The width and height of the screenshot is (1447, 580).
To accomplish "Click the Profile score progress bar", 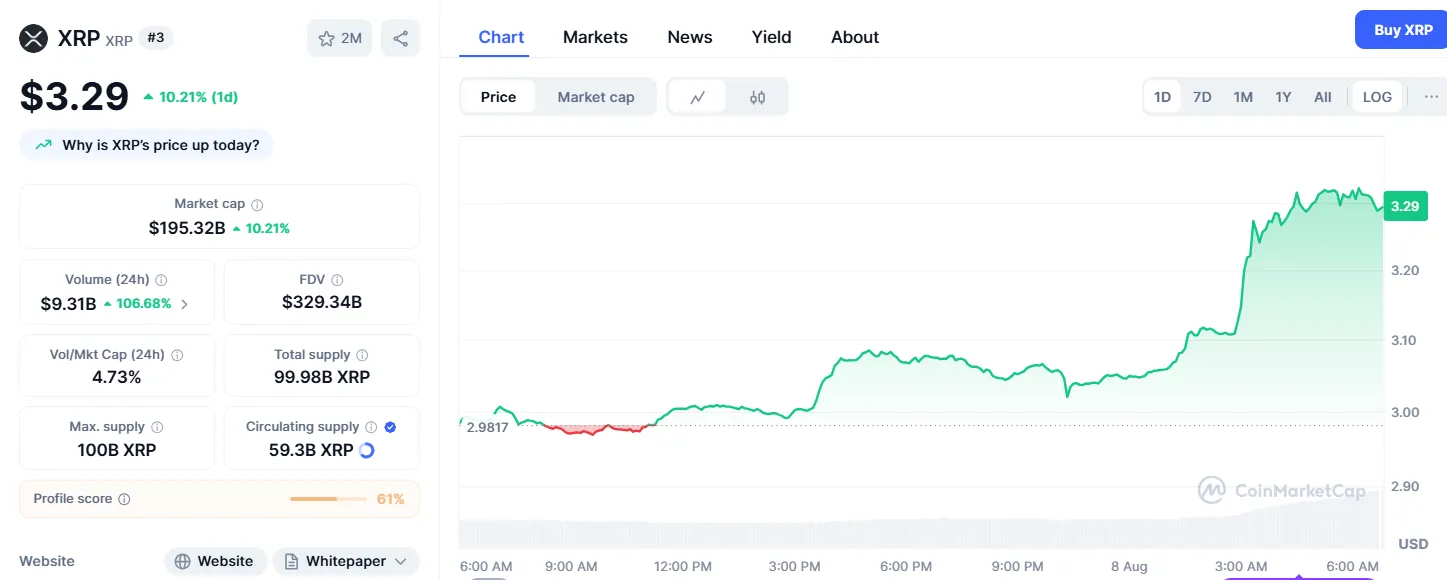I will pyautogui.click(x=327, y=499).
